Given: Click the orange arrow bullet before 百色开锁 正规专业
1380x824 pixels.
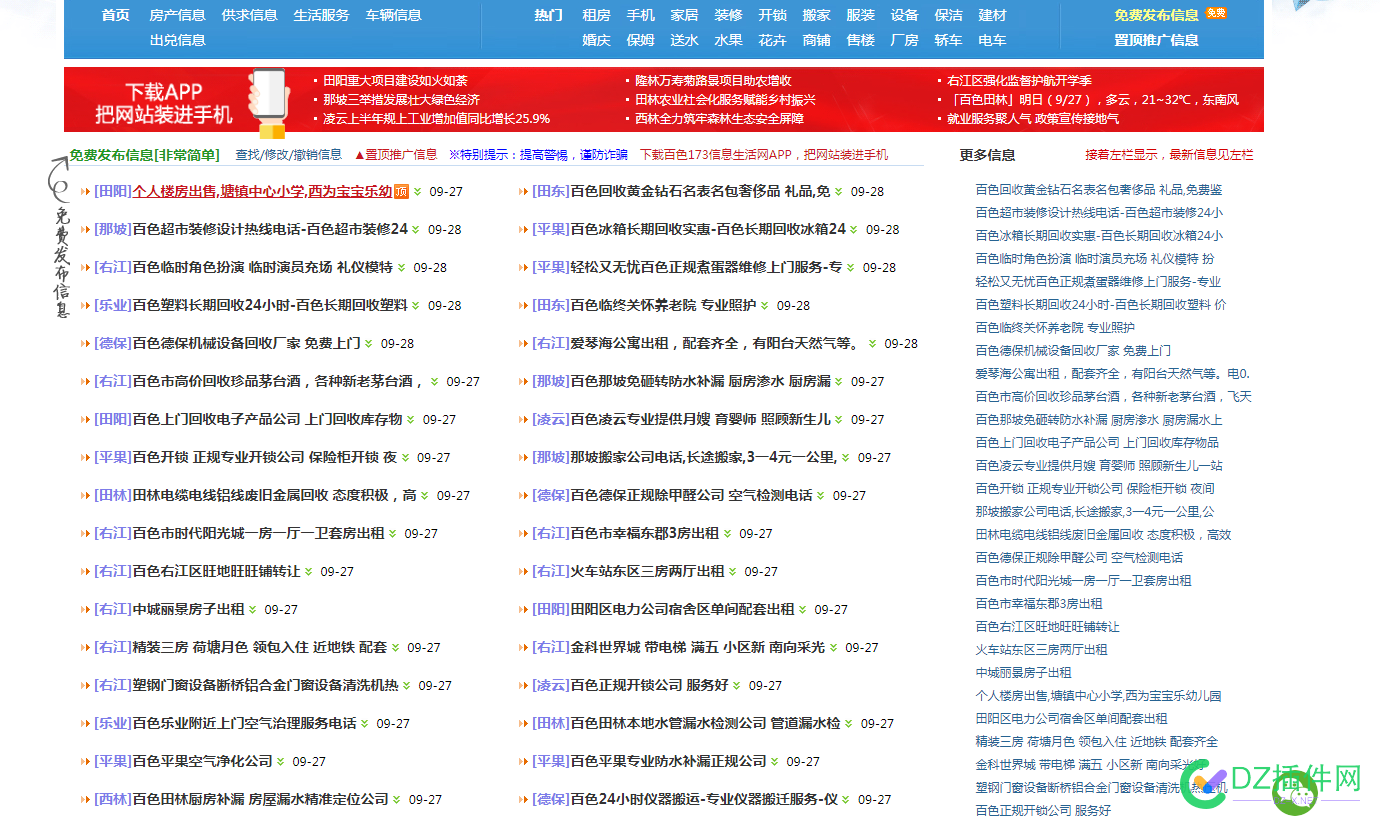Looking at the screenshot, I should (86, 458).
